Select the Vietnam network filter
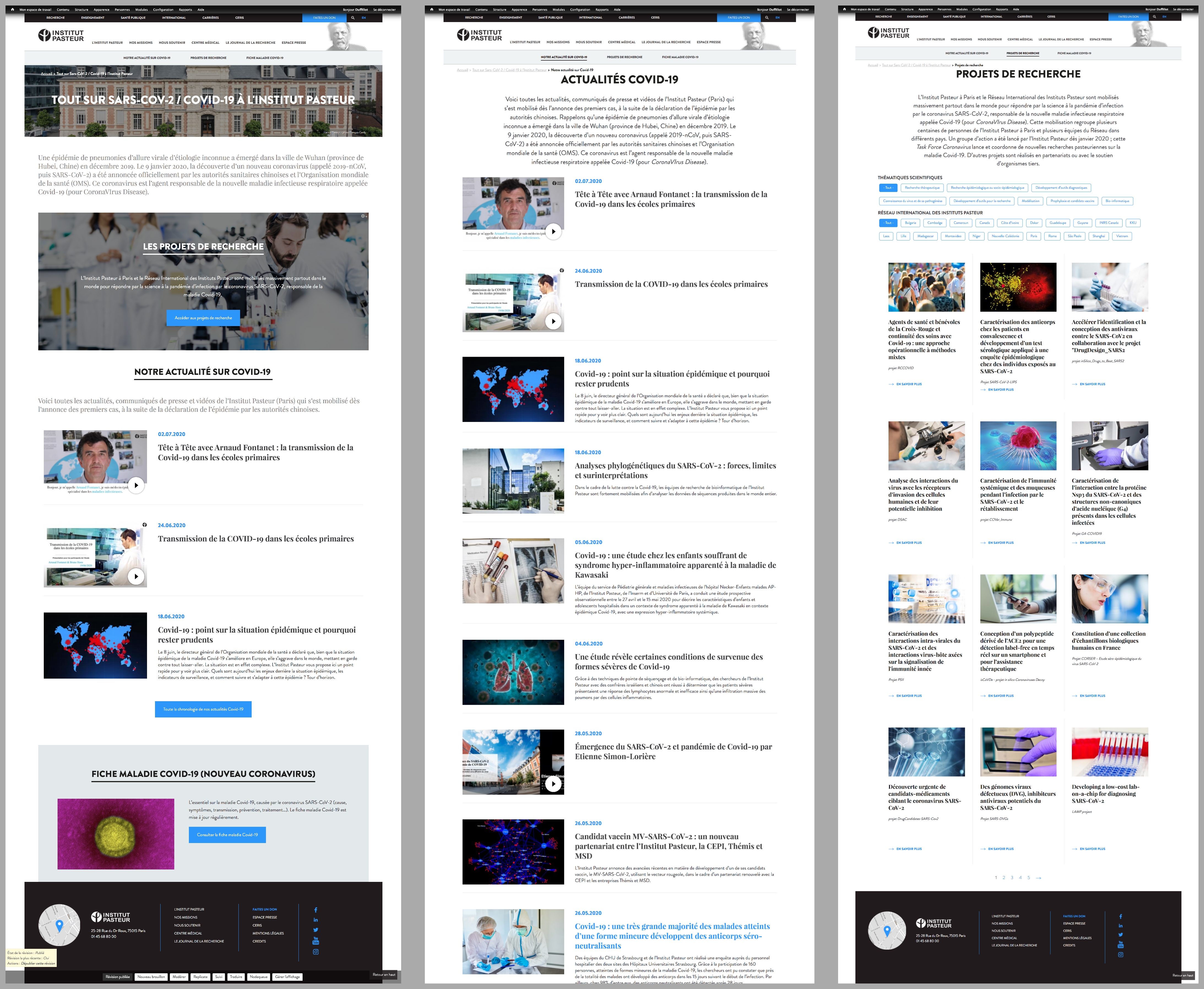Viewport: 1204px width, 989px height. tap(1122, 236)
